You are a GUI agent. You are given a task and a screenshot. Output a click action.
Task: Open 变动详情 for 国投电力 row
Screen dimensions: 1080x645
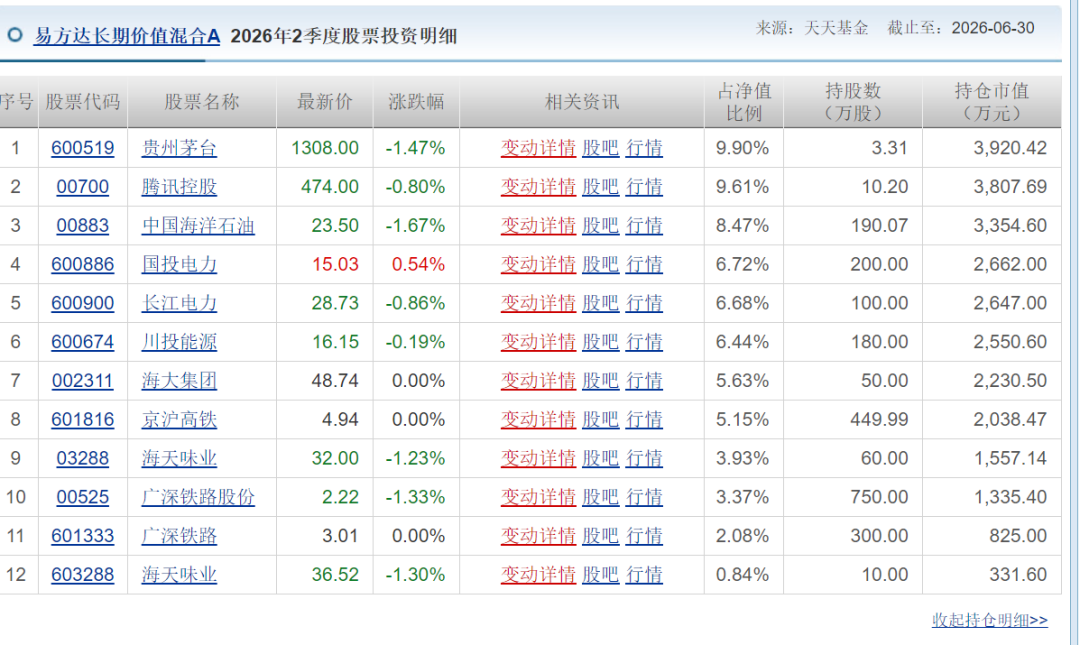pyautogui.click(x=538, y=265)
